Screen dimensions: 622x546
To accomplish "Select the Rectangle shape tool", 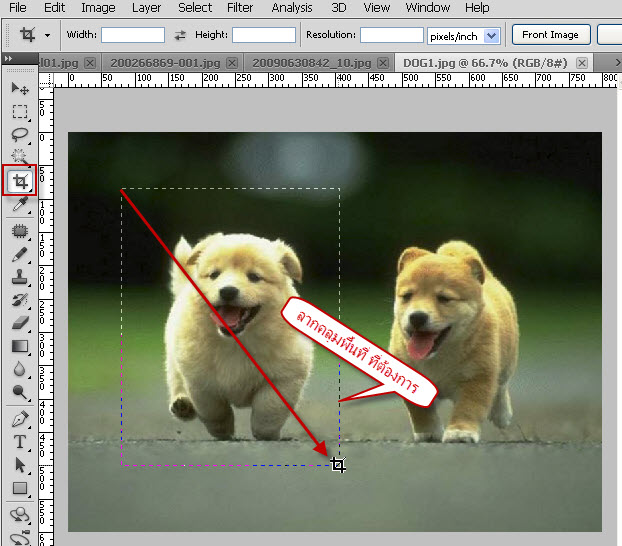I will coord(20,488).
